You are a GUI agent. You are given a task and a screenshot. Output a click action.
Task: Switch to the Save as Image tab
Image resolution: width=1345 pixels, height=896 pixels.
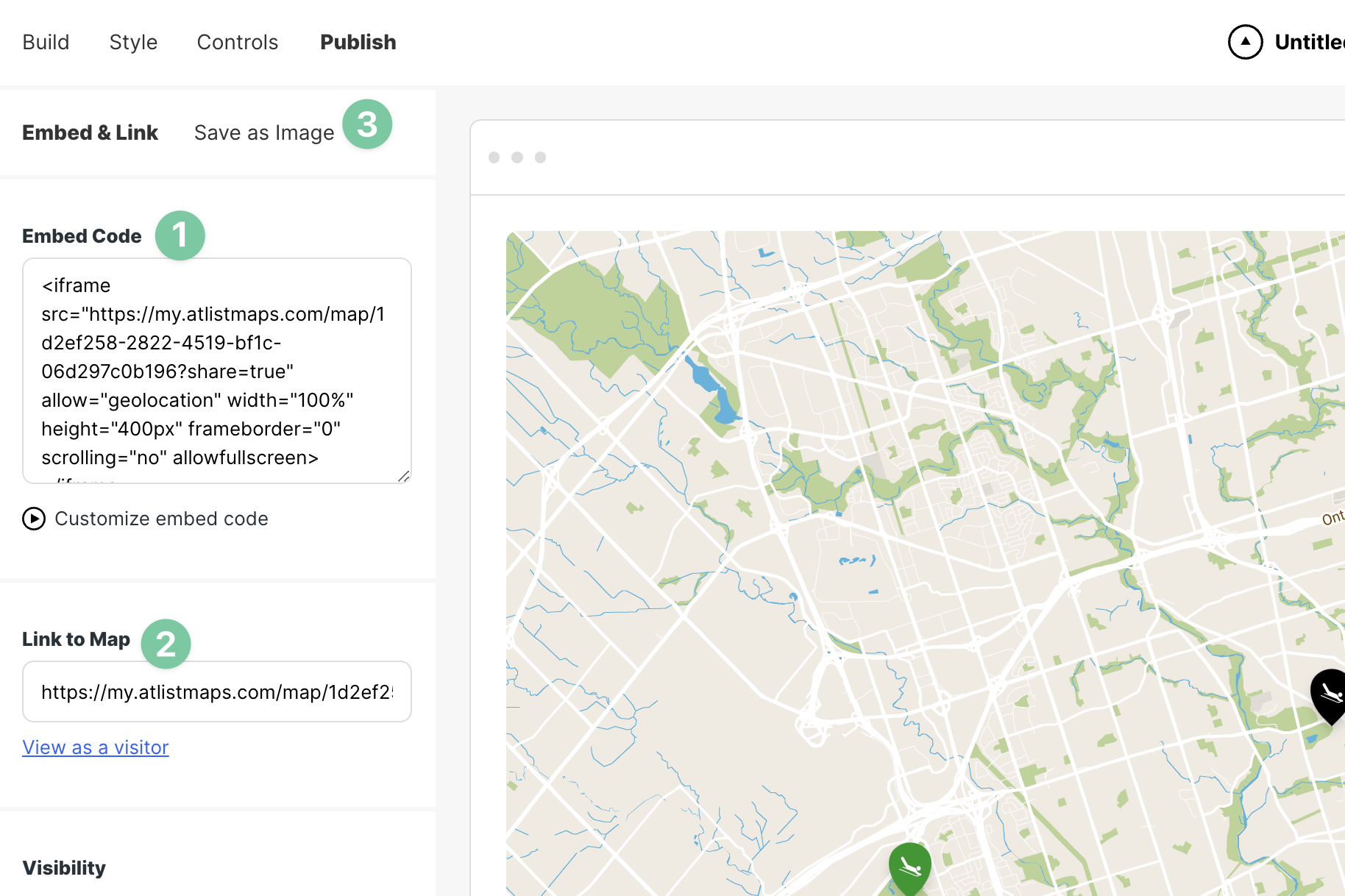pos(264,132)
